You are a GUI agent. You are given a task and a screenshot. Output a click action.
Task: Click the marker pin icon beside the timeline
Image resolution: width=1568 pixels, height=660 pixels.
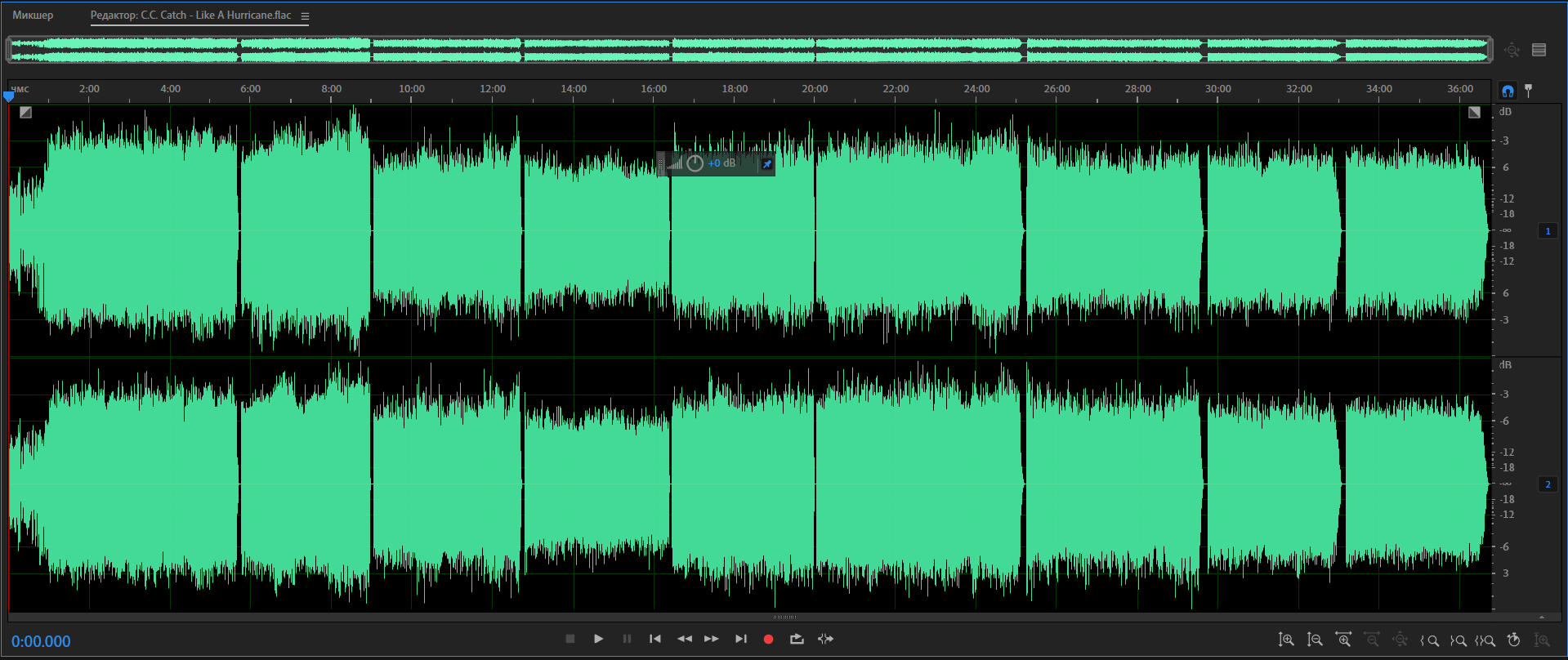click(x=1528, y=91)
